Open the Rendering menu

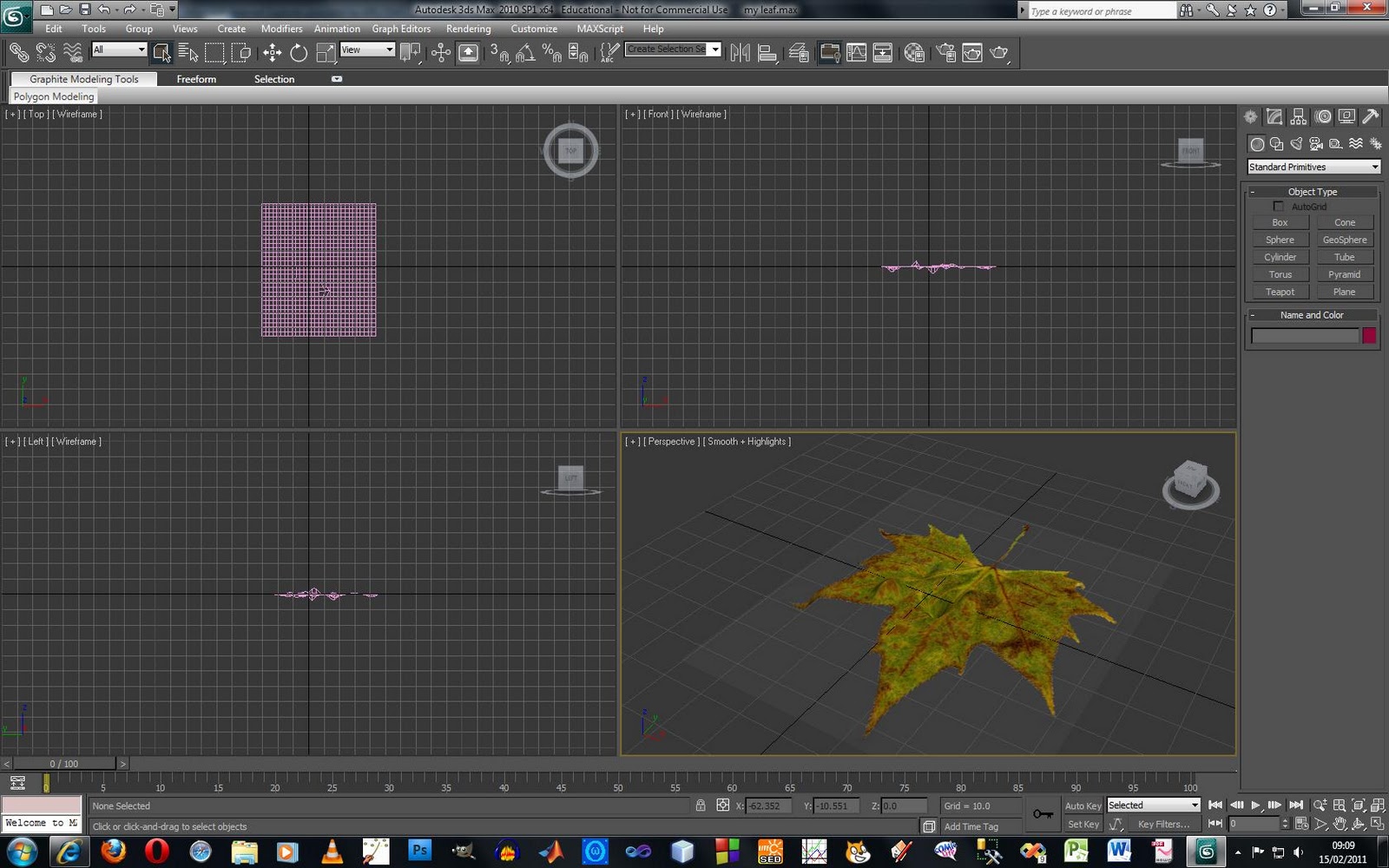coord(468,29)
